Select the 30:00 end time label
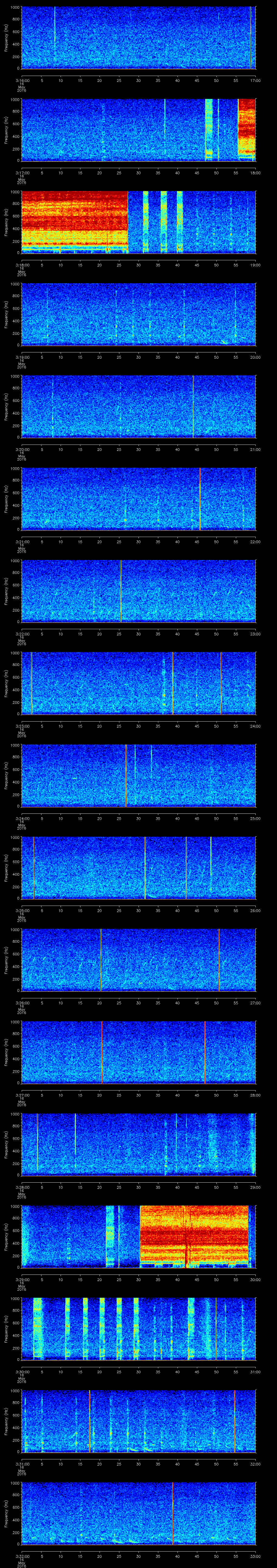The width and height of the screenshot is (277, 1568). point(255,1279)
